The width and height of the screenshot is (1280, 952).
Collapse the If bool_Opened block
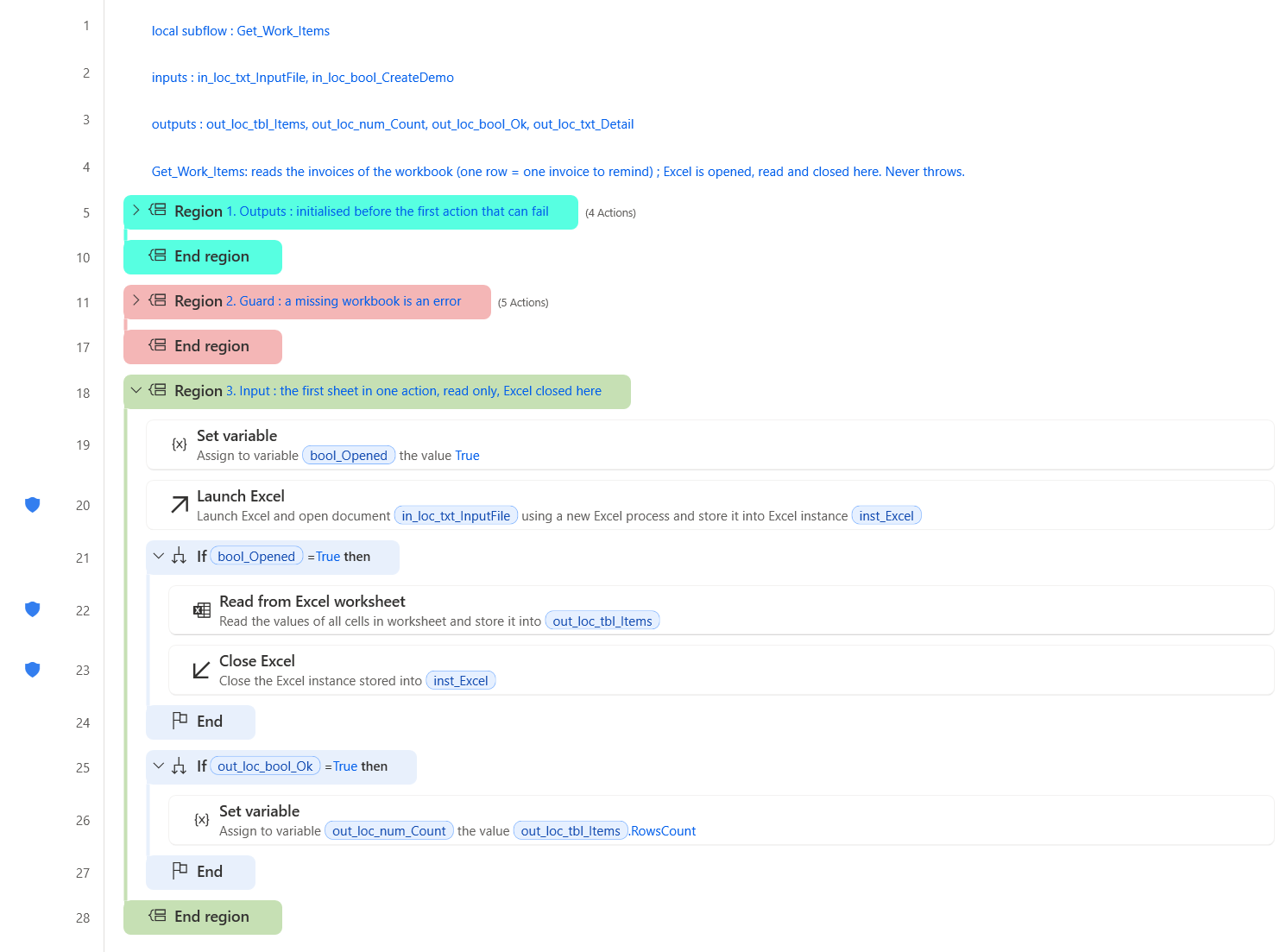(158, 557)
